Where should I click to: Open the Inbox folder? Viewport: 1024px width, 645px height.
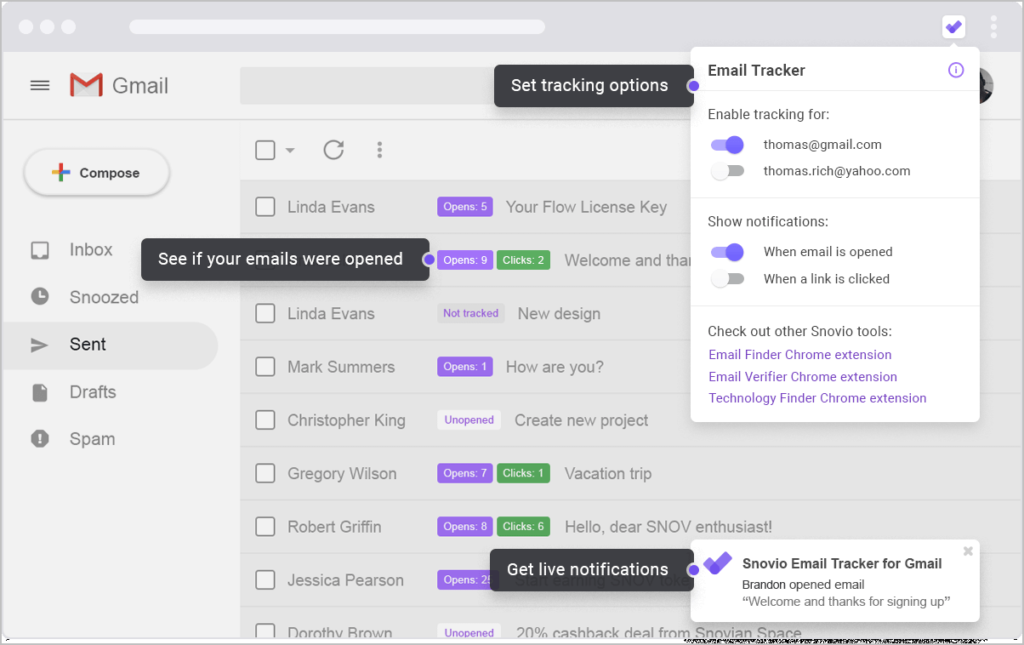point(90,250)
